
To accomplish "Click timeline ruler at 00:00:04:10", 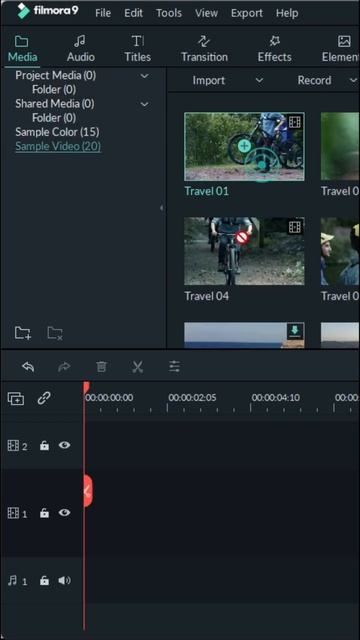I will pyautogui.click(x=276, y=398).
